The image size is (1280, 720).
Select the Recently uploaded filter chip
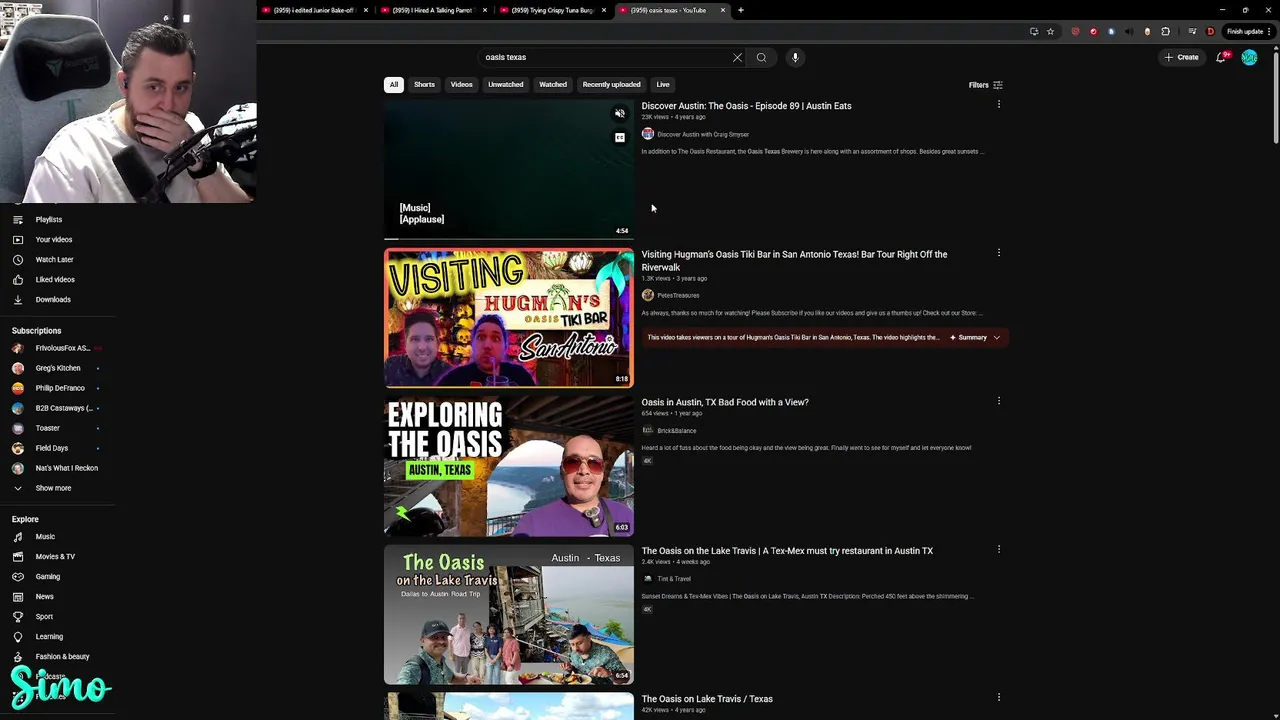click(611, 84)
